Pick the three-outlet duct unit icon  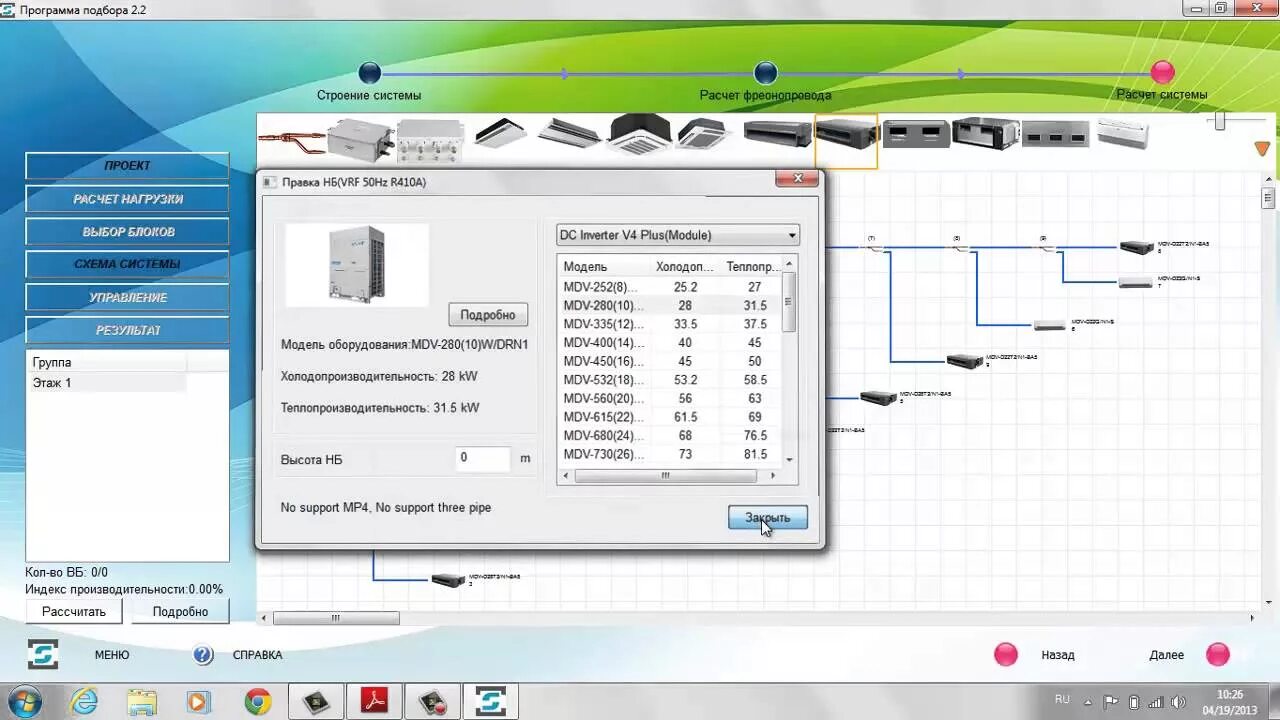1055,133
